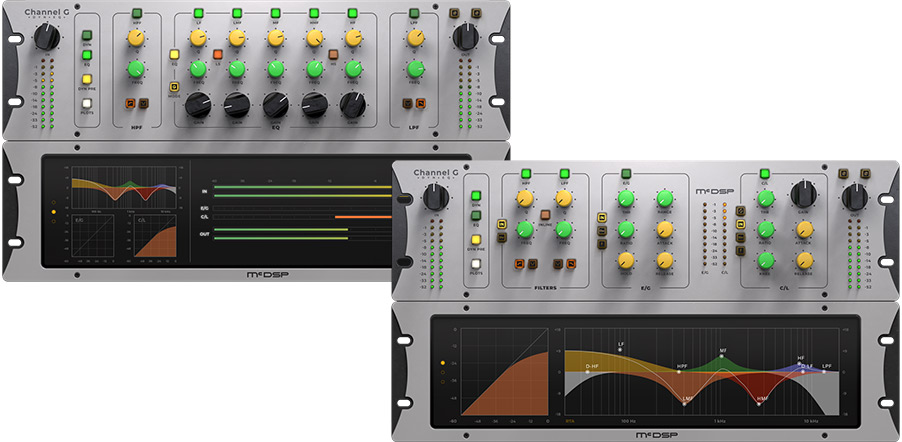
Task: Select filled yellow display-mode dot on dynamics display
Action: (442, 363)
